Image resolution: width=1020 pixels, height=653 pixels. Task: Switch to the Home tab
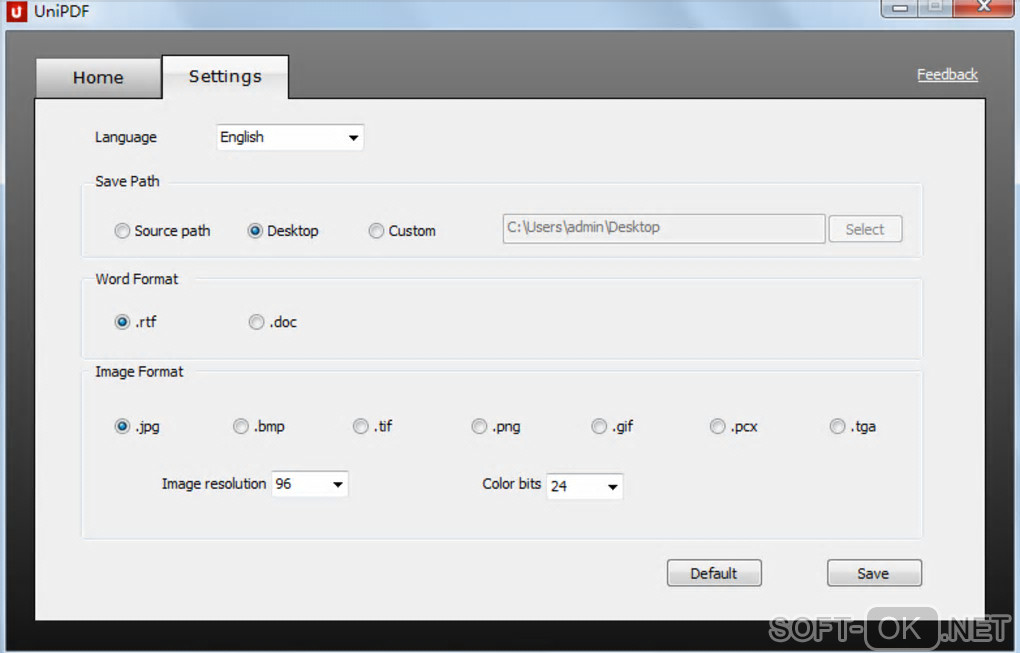(98, 78)
